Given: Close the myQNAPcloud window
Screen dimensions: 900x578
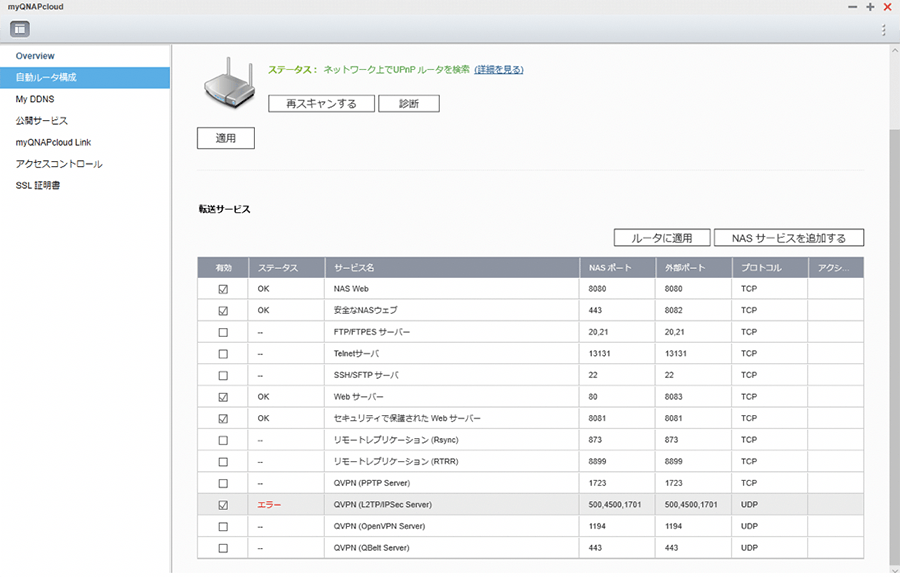Looking at the screenshot, I should [887, 7].
